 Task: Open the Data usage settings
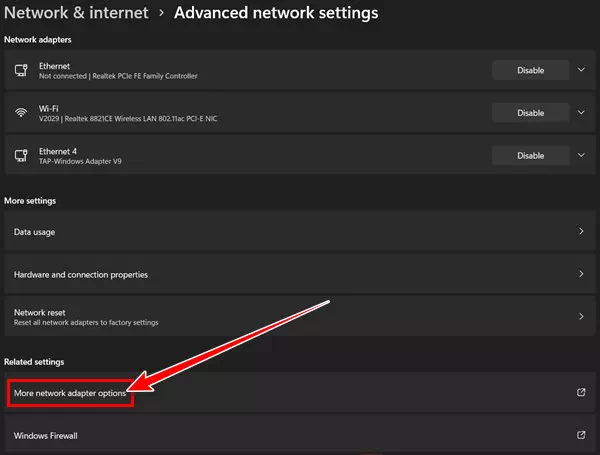[x=35, y=232]
